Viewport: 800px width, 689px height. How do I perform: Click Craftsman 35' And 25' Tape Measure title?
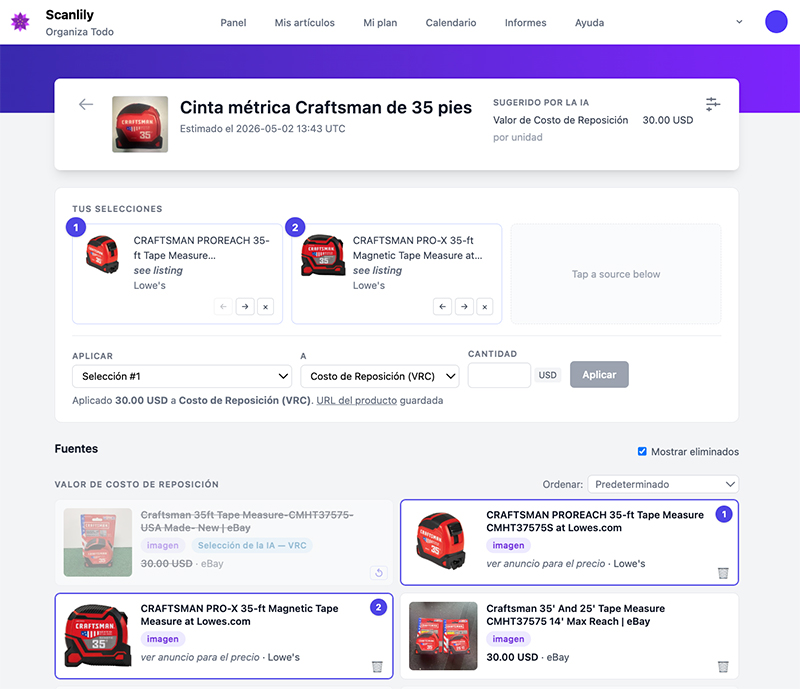pos(576,614)
